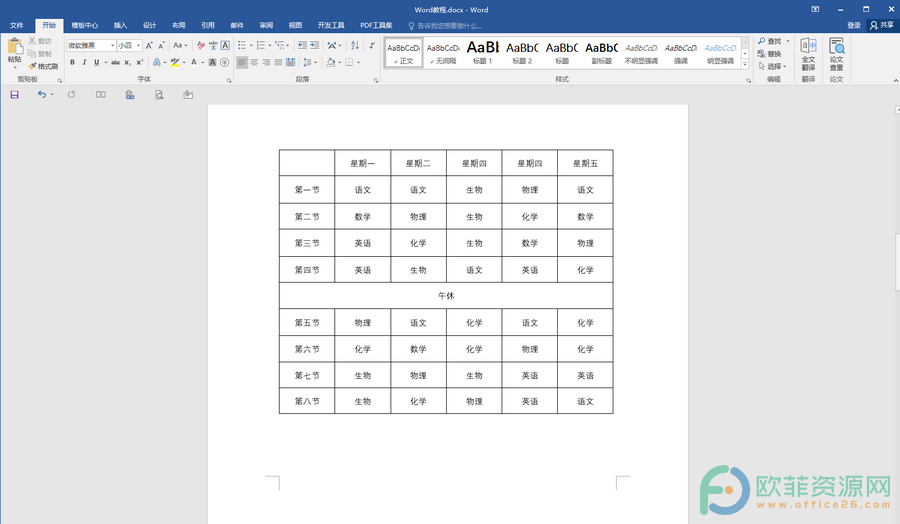Viewport: 900px width, 524px height.
Task: Click the Undo arrow
Action: (x=41, y=95)
